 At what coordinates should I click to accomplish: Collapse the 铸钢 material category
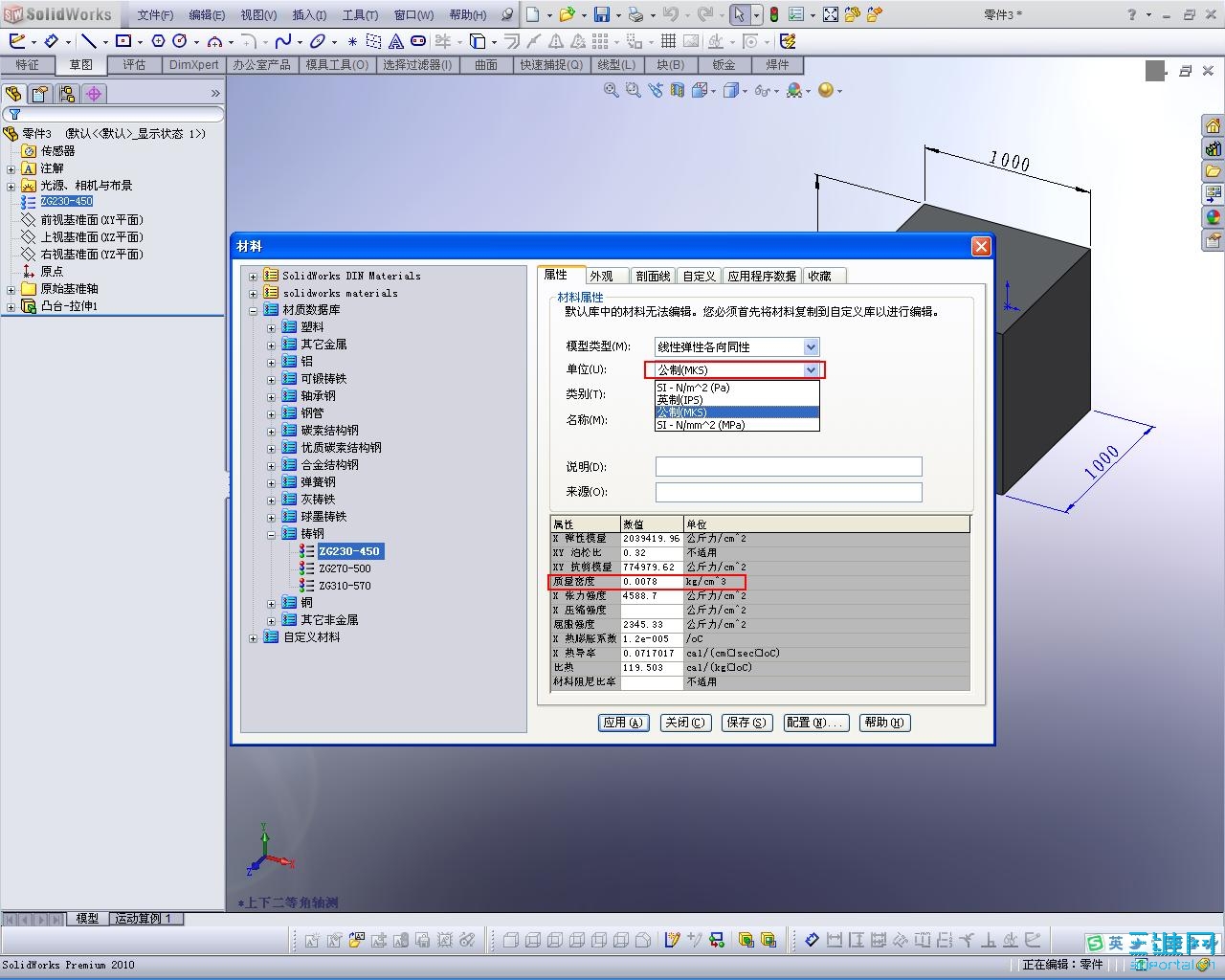272,535
